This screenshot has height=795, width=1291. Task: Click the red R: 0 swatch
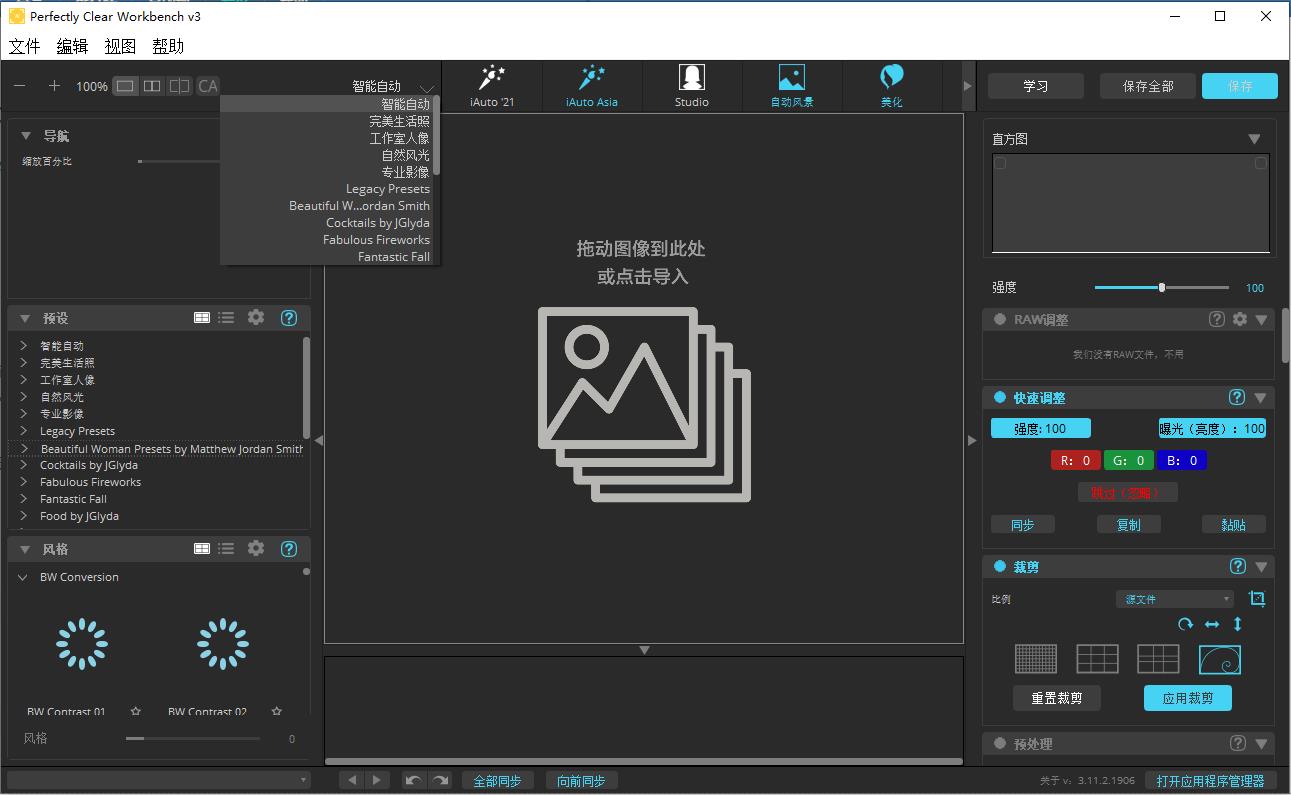1076,461
